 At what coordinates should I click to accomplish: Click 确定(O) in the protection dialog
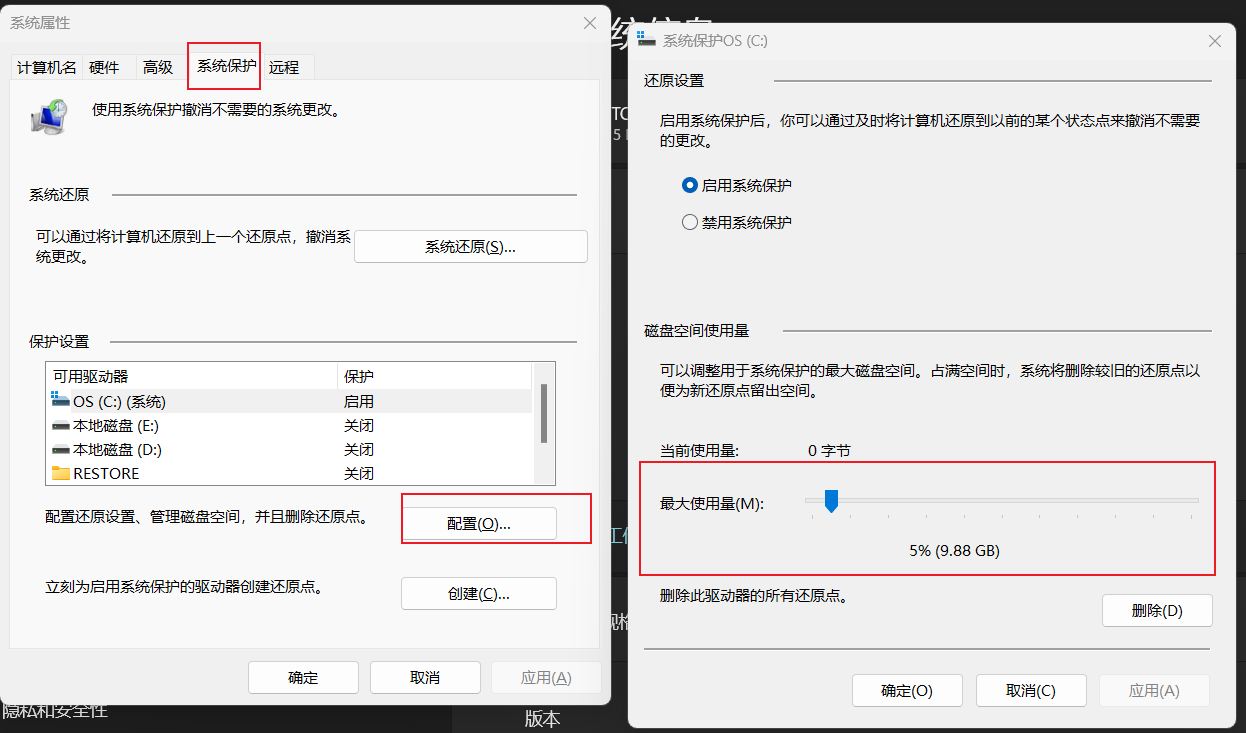(907, 690)
